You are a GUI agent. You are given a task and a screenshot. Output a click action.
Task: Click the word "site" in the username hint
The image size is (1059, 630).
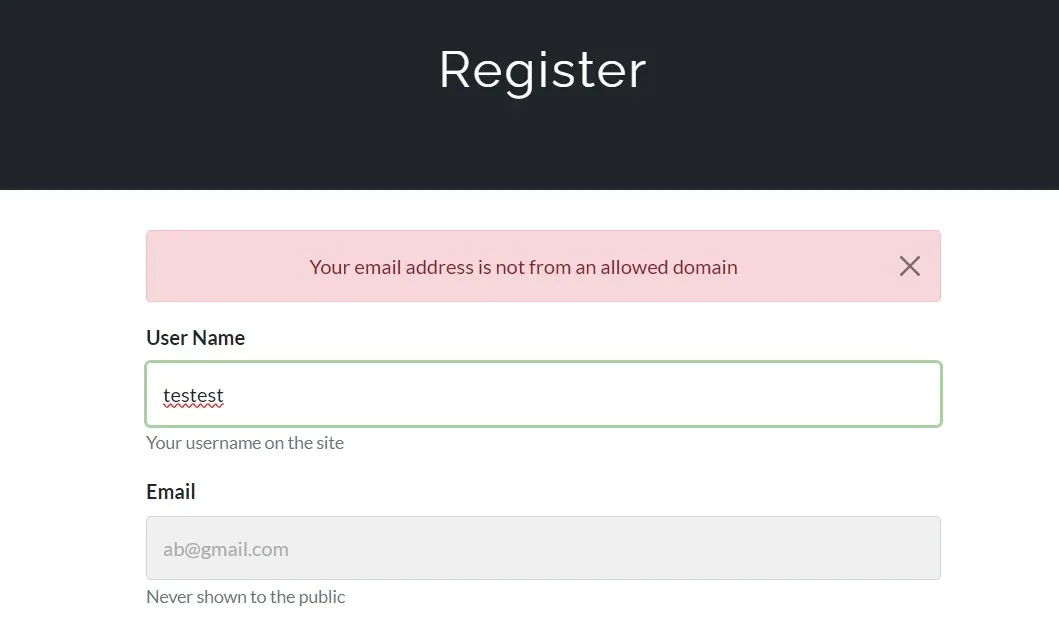click(330, 443)
